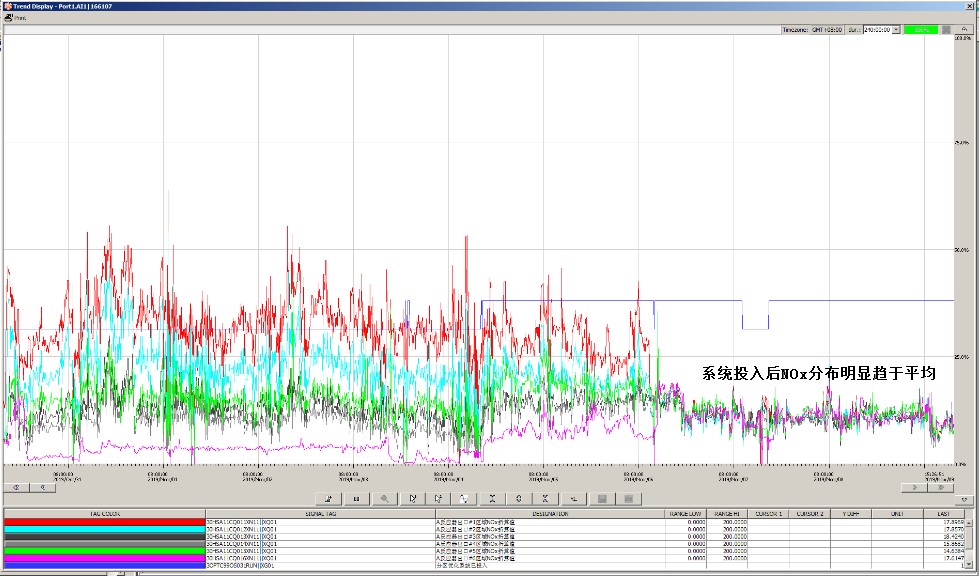
Task: Click the CURSOR 1 column header
Action: click(770, 514)
